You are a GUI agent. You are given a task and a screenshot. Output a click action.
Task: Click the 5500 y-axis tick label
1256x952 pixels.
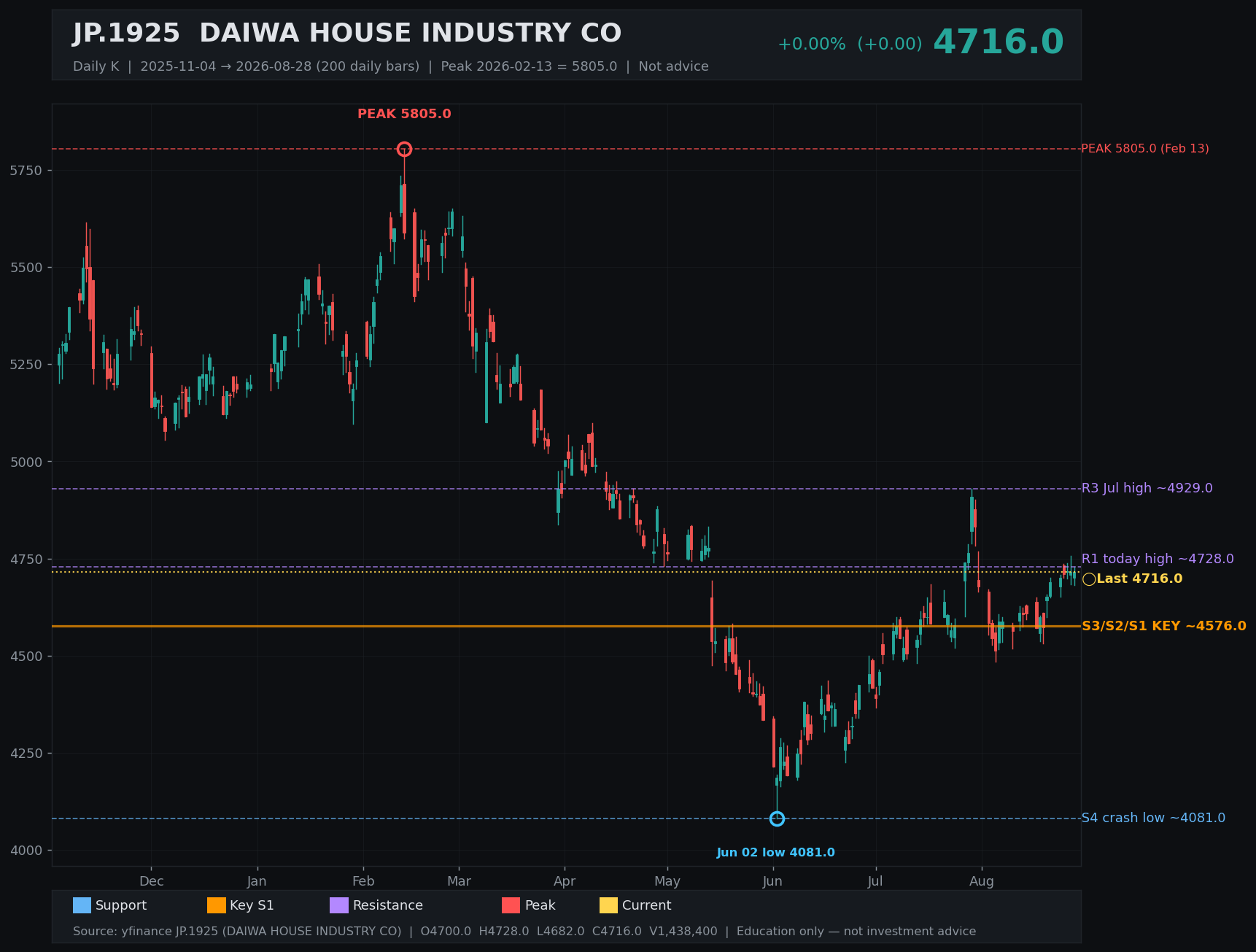[26, 268]
